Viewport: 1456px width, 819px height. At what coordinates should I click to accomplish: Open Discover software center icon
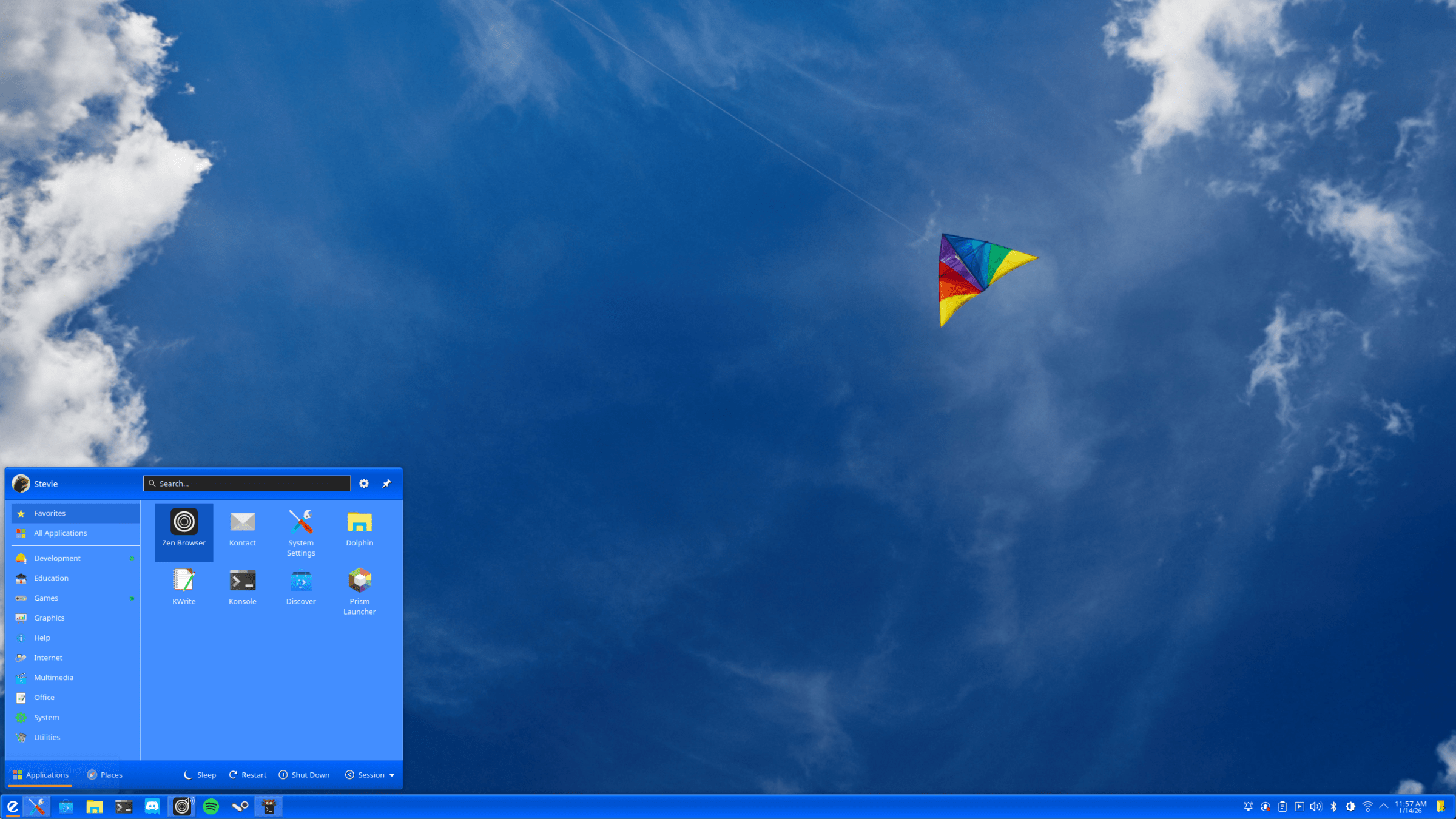301,587
